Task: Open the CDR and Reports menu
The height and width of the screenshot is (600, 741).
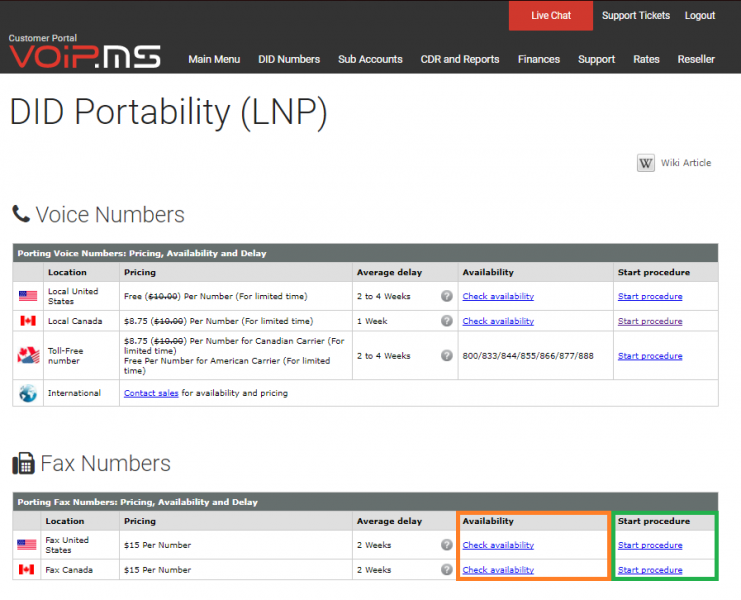Action: (x=460, y=59)
